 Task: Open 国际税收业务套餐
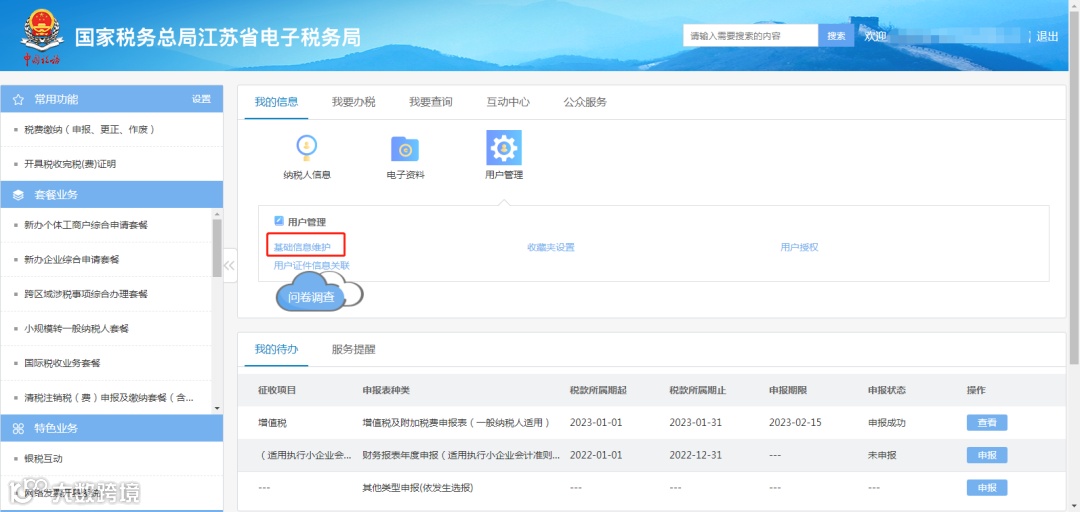point(63,362)
